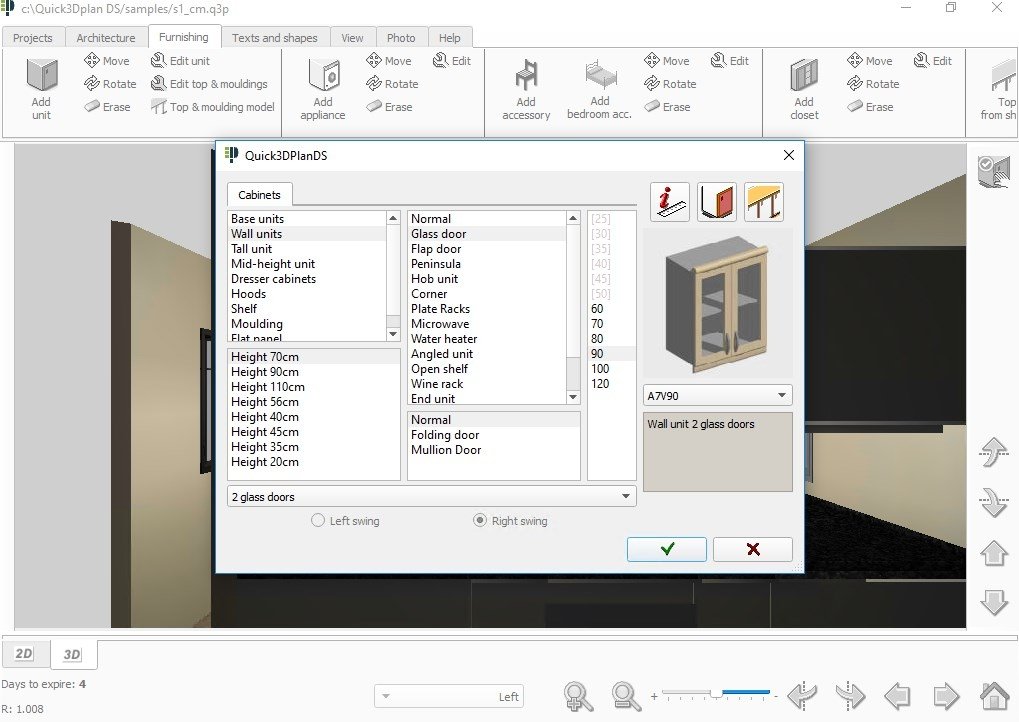
Task: Adjust the zoom level slider
Action: (x=716, y=693)
